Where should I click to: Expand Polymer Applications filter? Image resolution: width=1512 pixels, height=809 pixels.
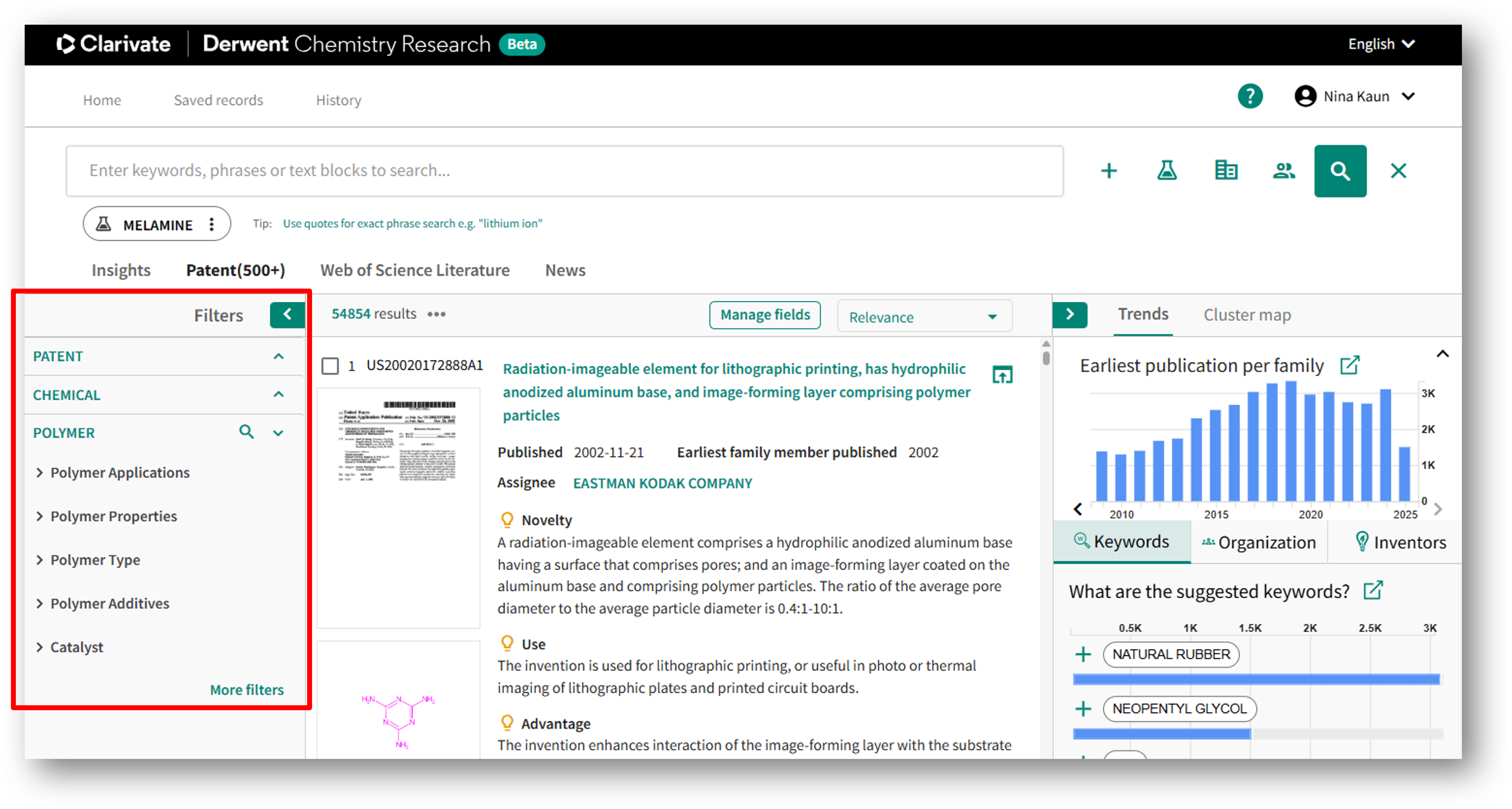tap(39, 473)
